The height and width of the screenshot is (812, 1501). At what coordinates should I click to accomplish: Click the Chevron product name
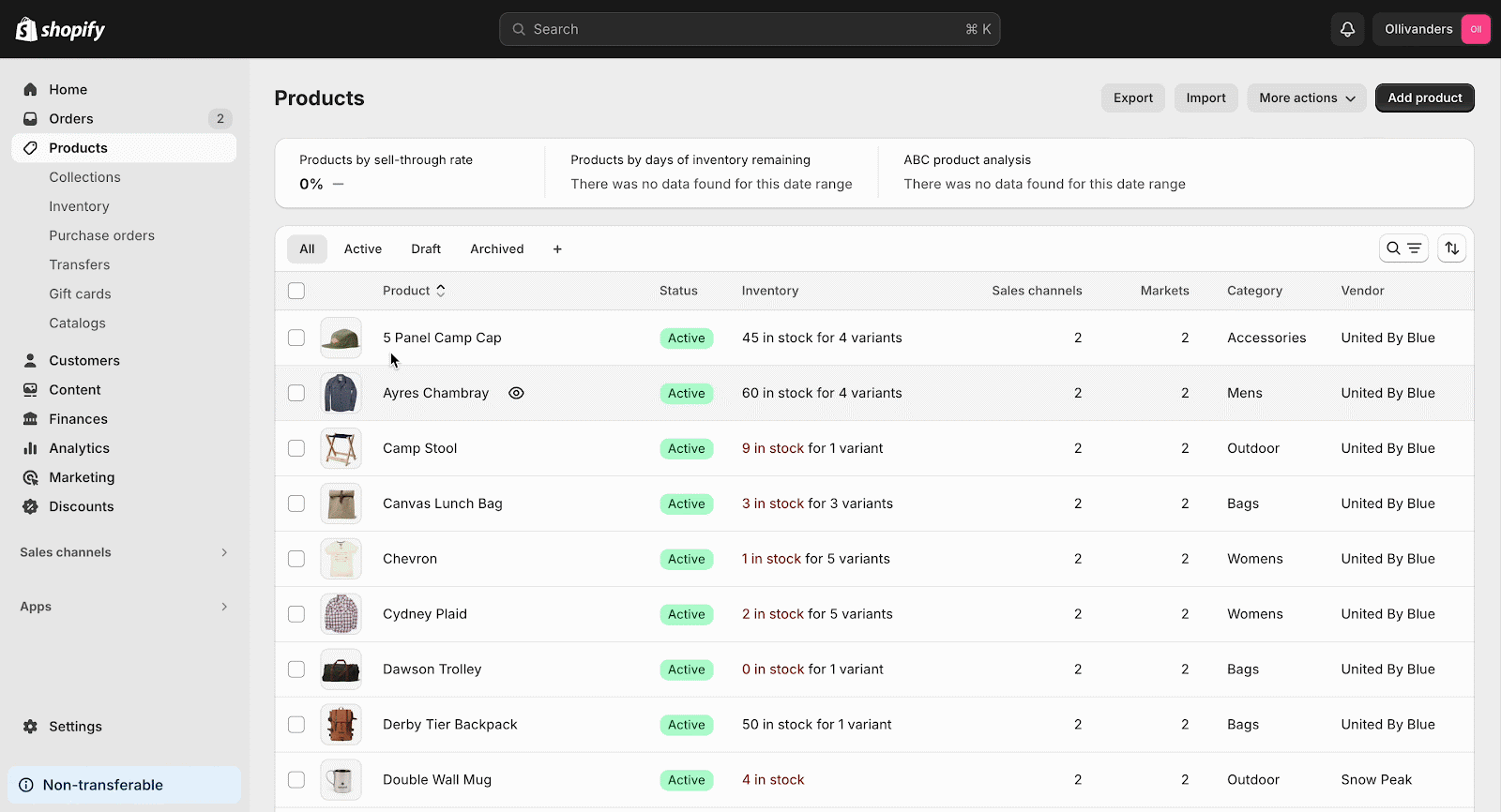[410, 559]
